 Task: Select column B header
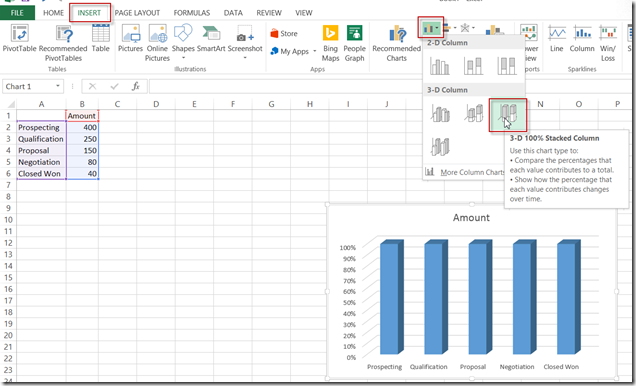click(x=82, y=105)
